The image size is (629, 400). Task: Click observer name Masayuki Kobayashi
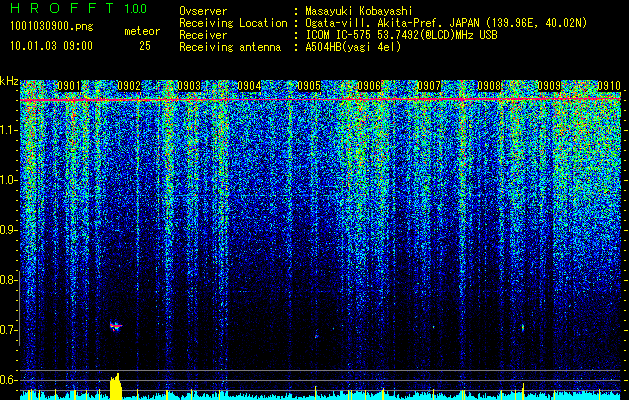(x=359, y=11)
